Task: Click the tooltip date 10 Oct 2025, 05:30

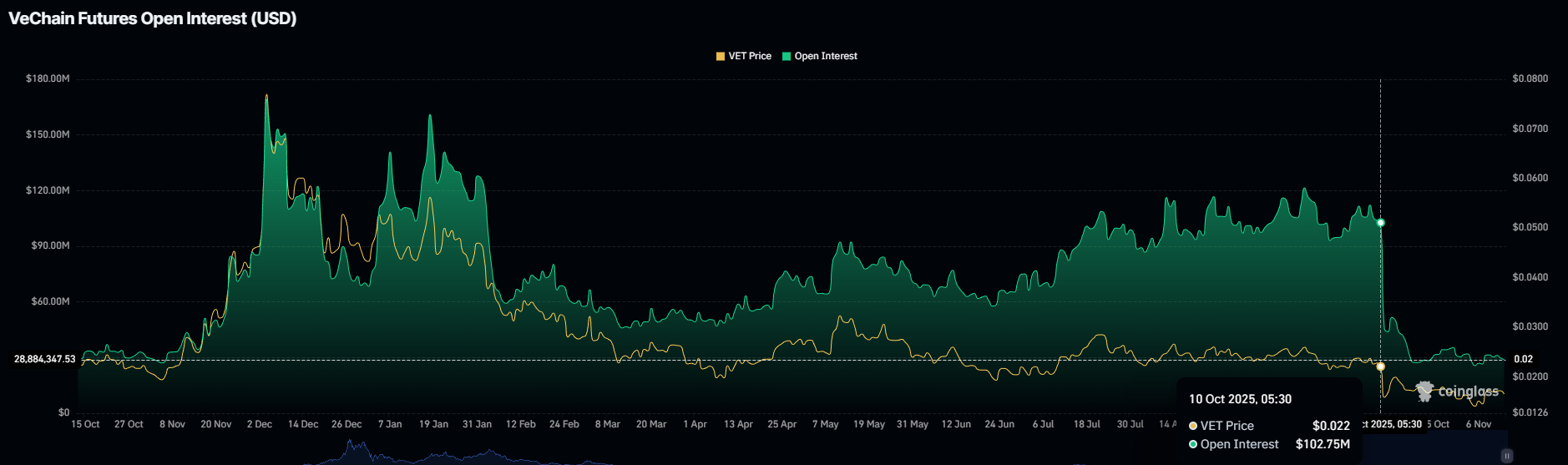Action: (x=1240, y=399)
